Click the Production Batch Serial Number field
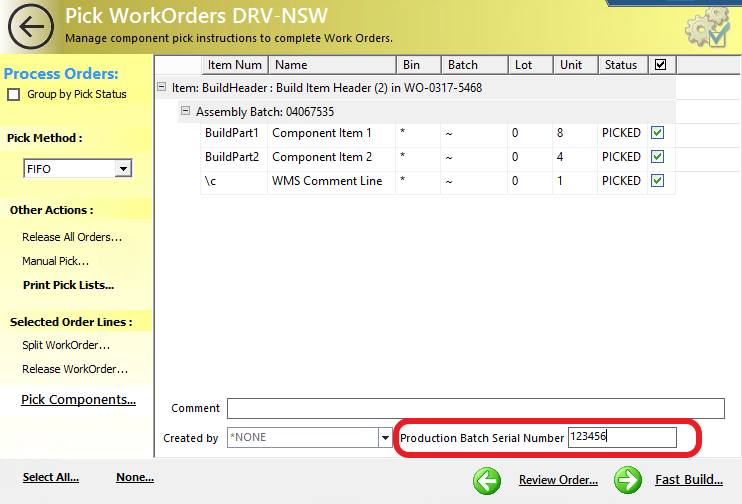Image resolution: width=742 pixels, height=504 pixels. click(622, 437)
